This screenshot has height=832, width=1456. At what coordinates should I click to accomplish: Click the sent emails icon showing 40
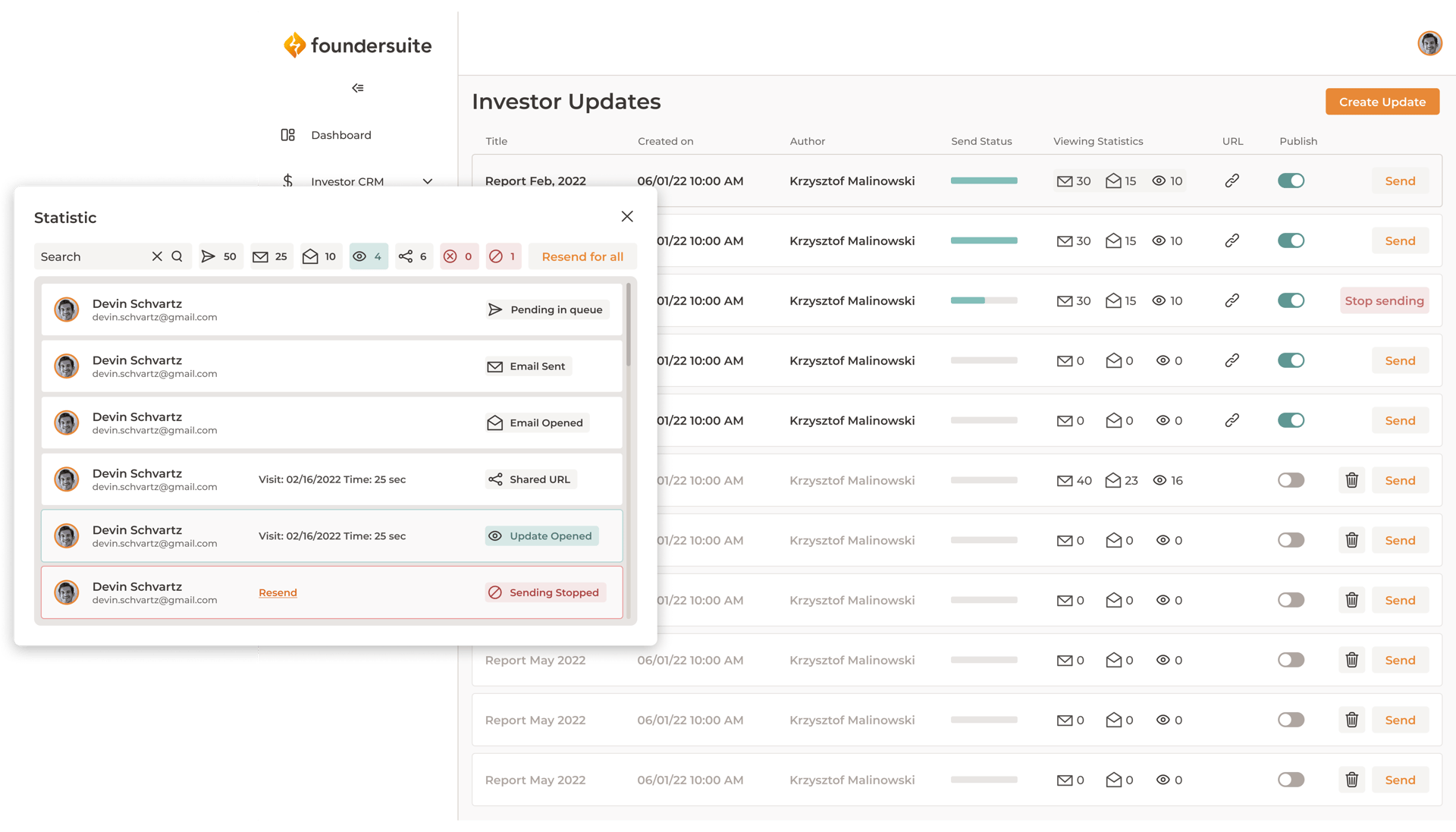[x=1065, y=481]
